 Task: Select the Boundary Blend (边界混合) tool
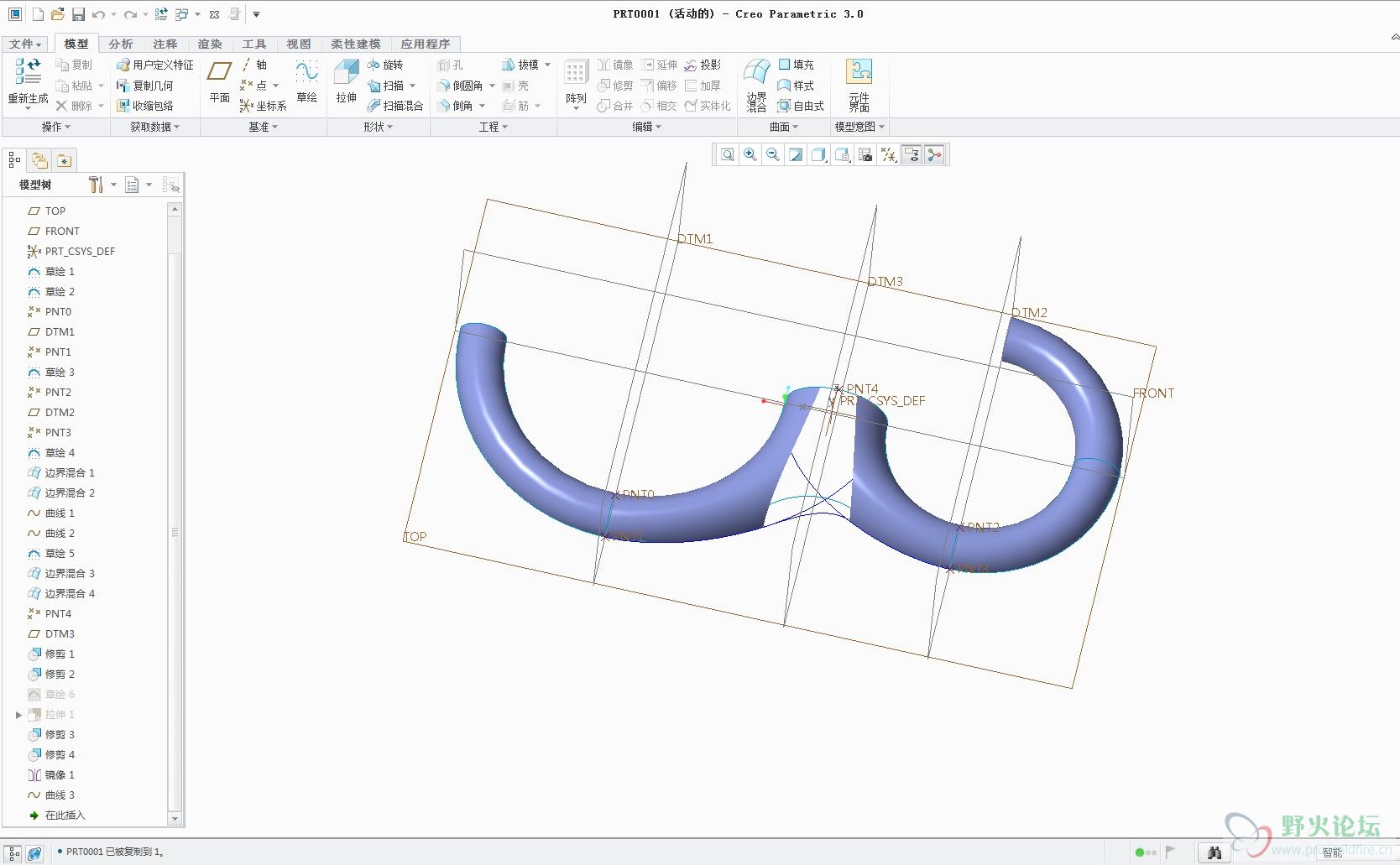(x=756, y=85)
